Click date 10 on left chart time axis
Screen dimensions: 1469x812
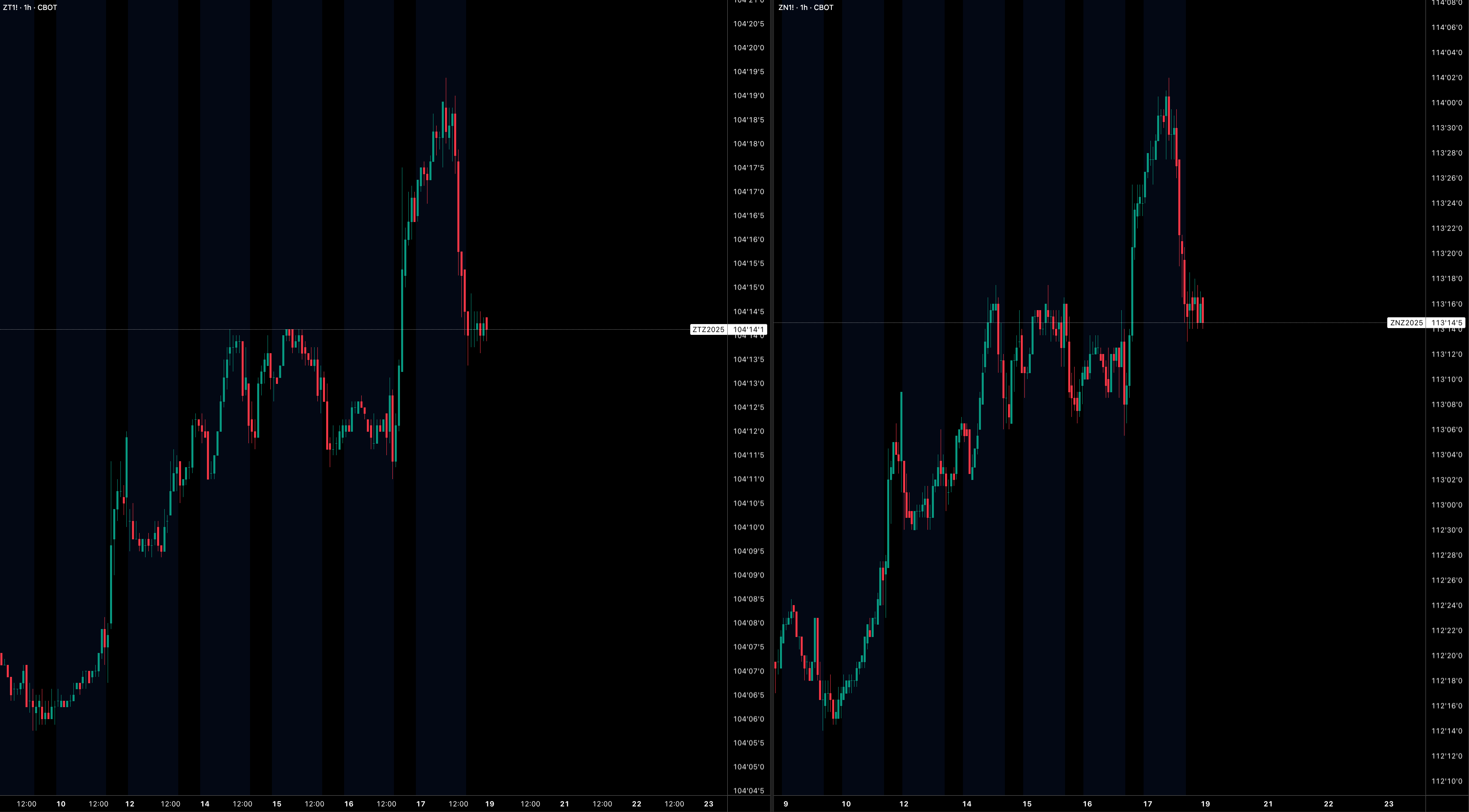[x=61, y=804]
